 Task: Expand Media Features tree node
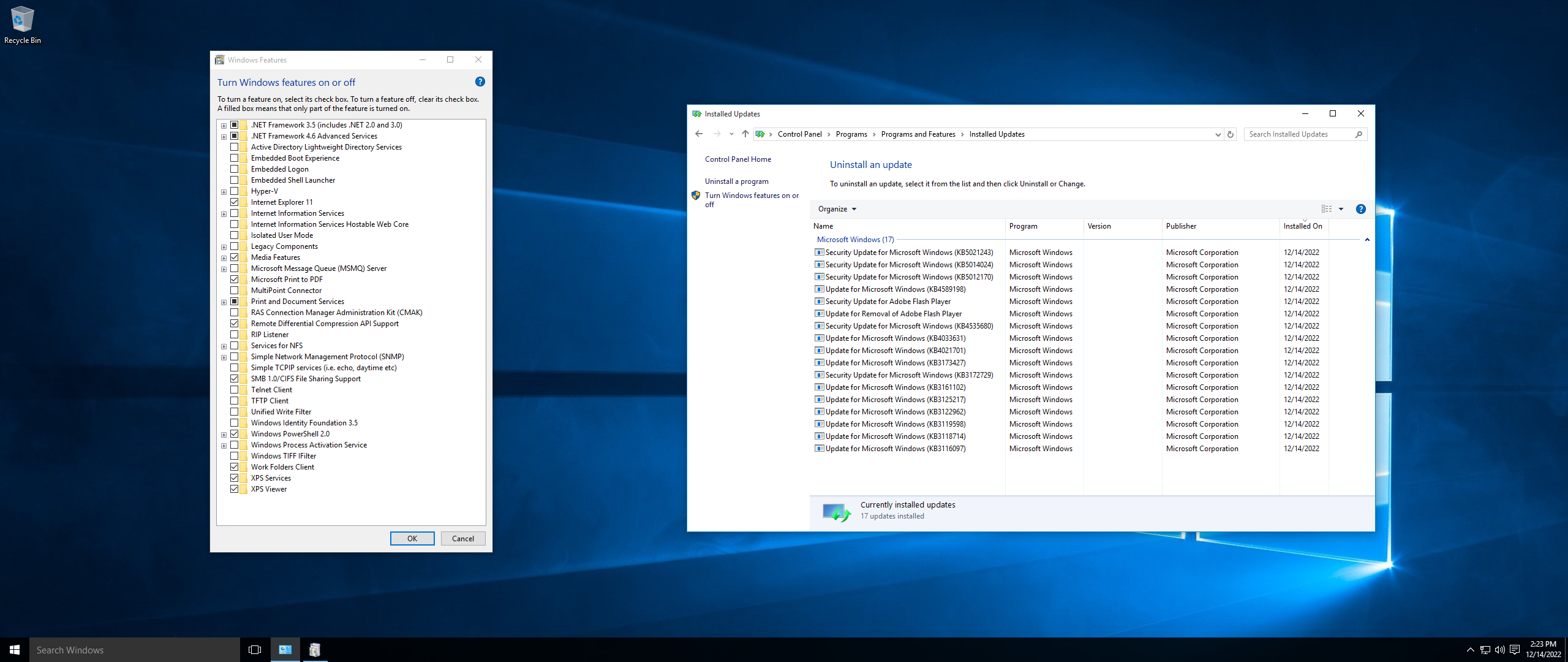coord(224,258)
